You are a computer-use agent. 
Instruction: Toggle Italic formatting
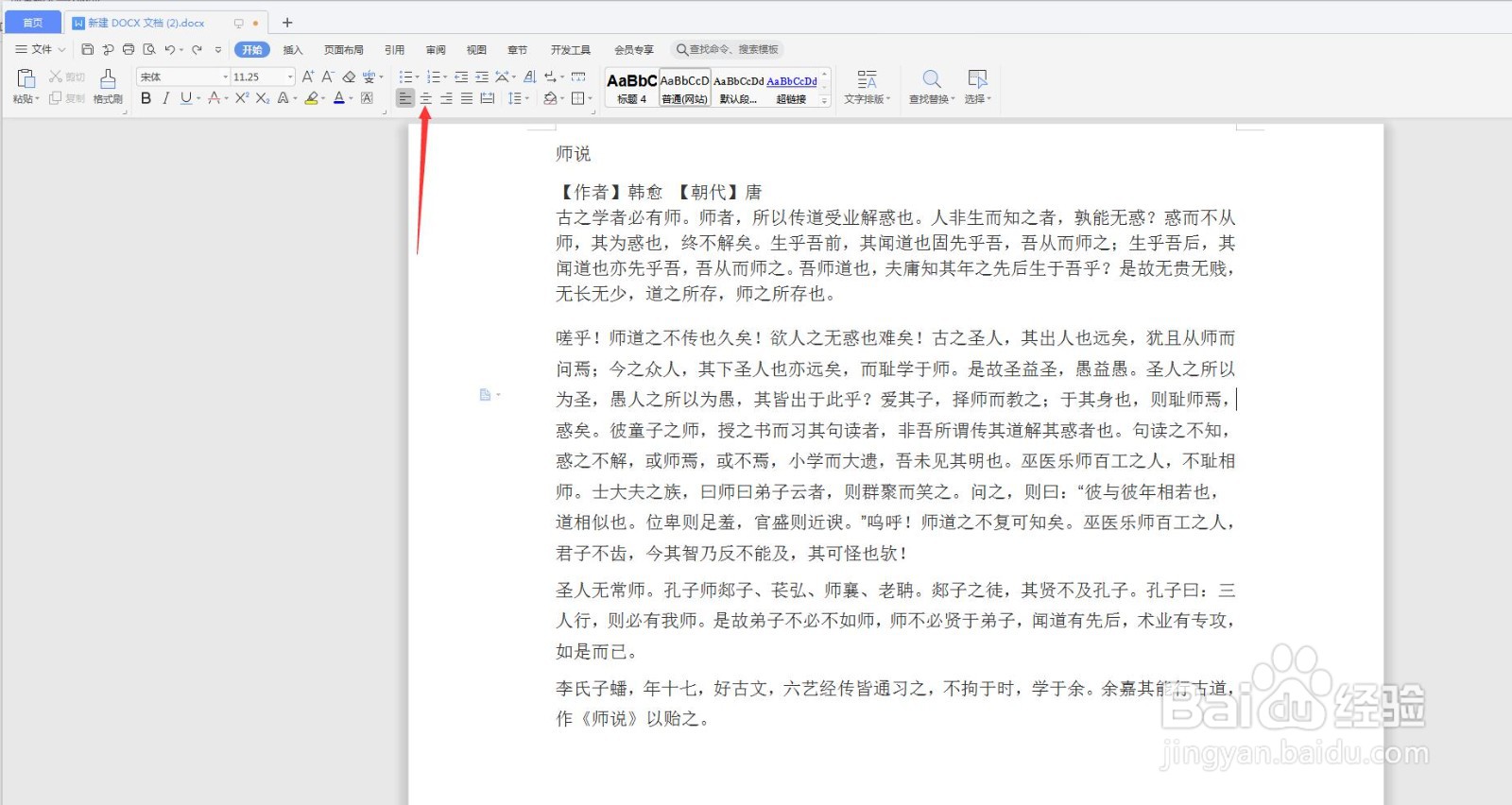coord(165,98)
